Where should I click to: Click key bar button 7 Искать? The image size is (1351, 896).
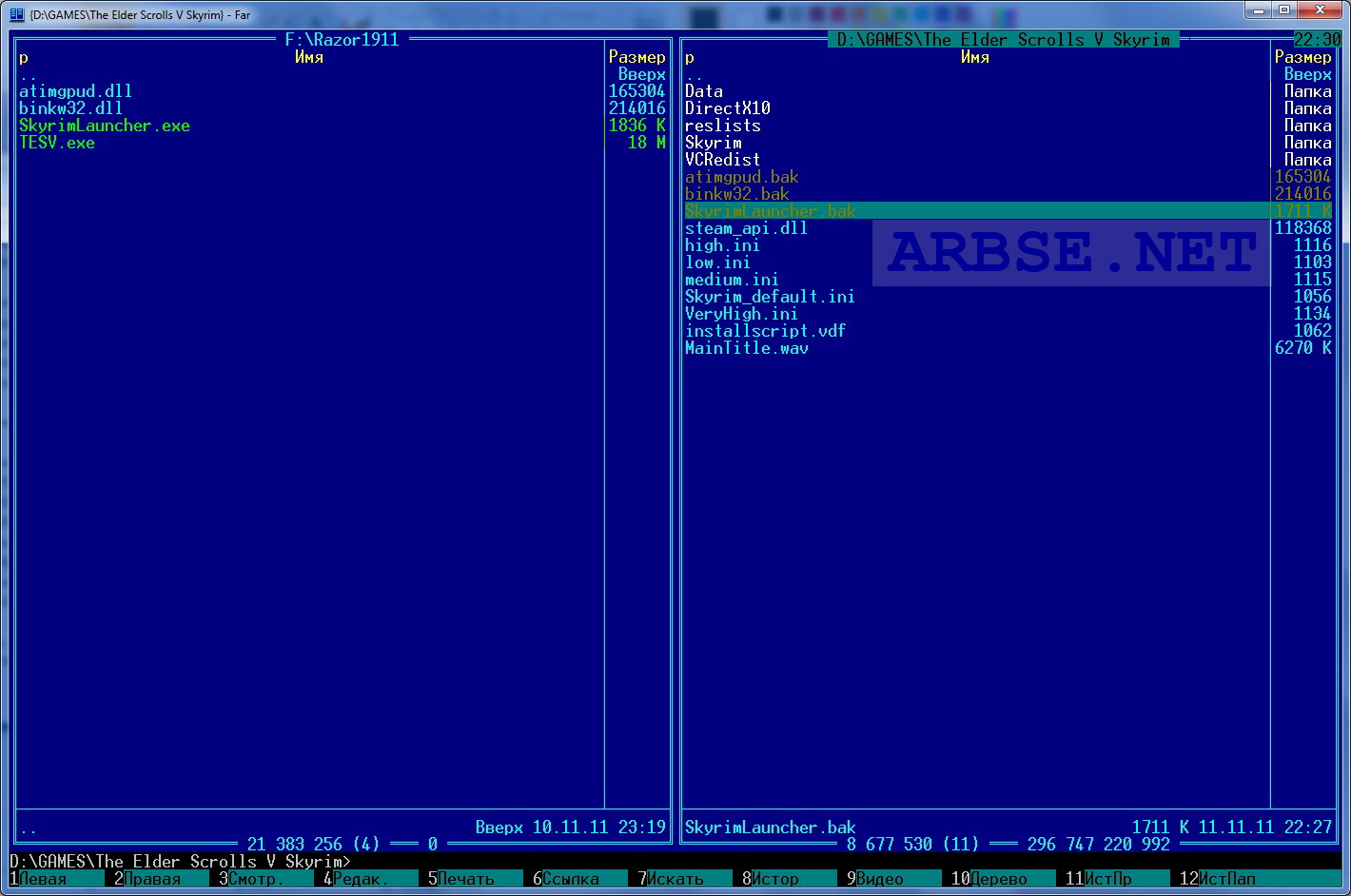(x=685, y=879)
